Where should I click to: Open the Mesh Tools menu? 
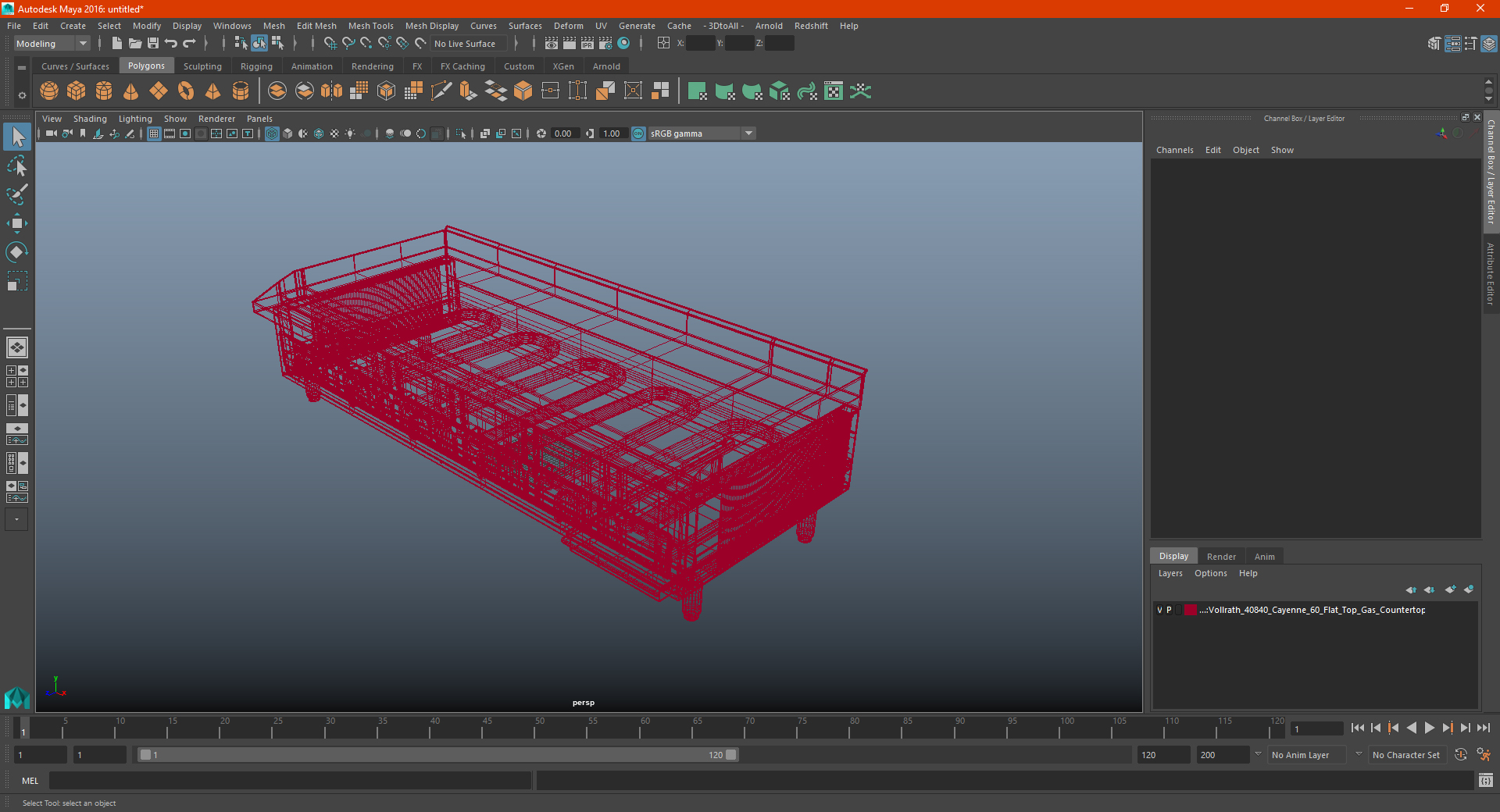click(x=370, y=26)
